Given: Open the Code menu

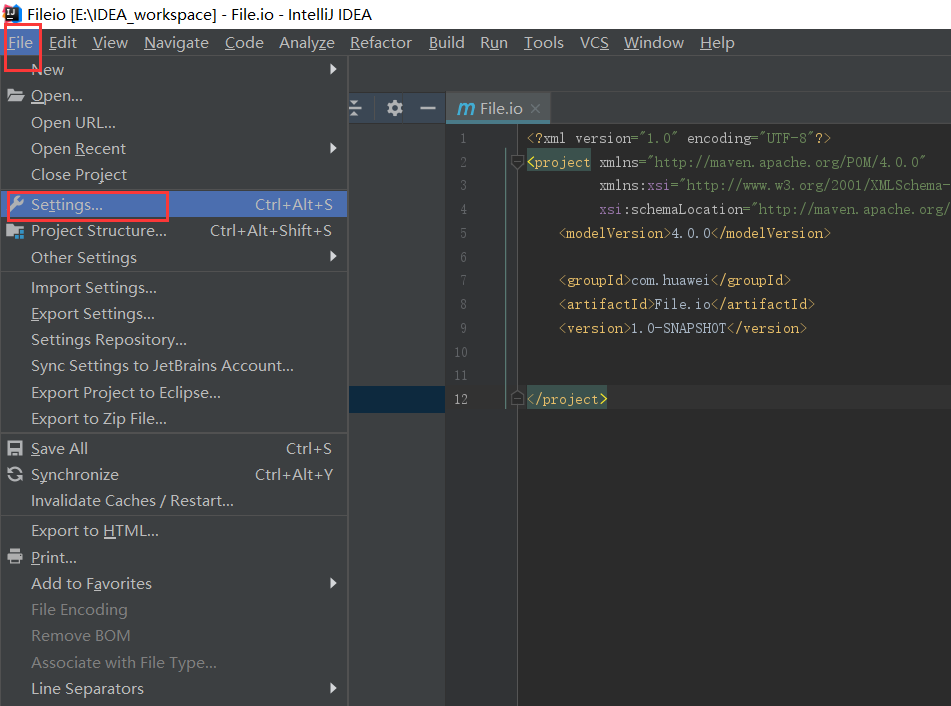Looking at the screenshot, I should click(244, 42).
